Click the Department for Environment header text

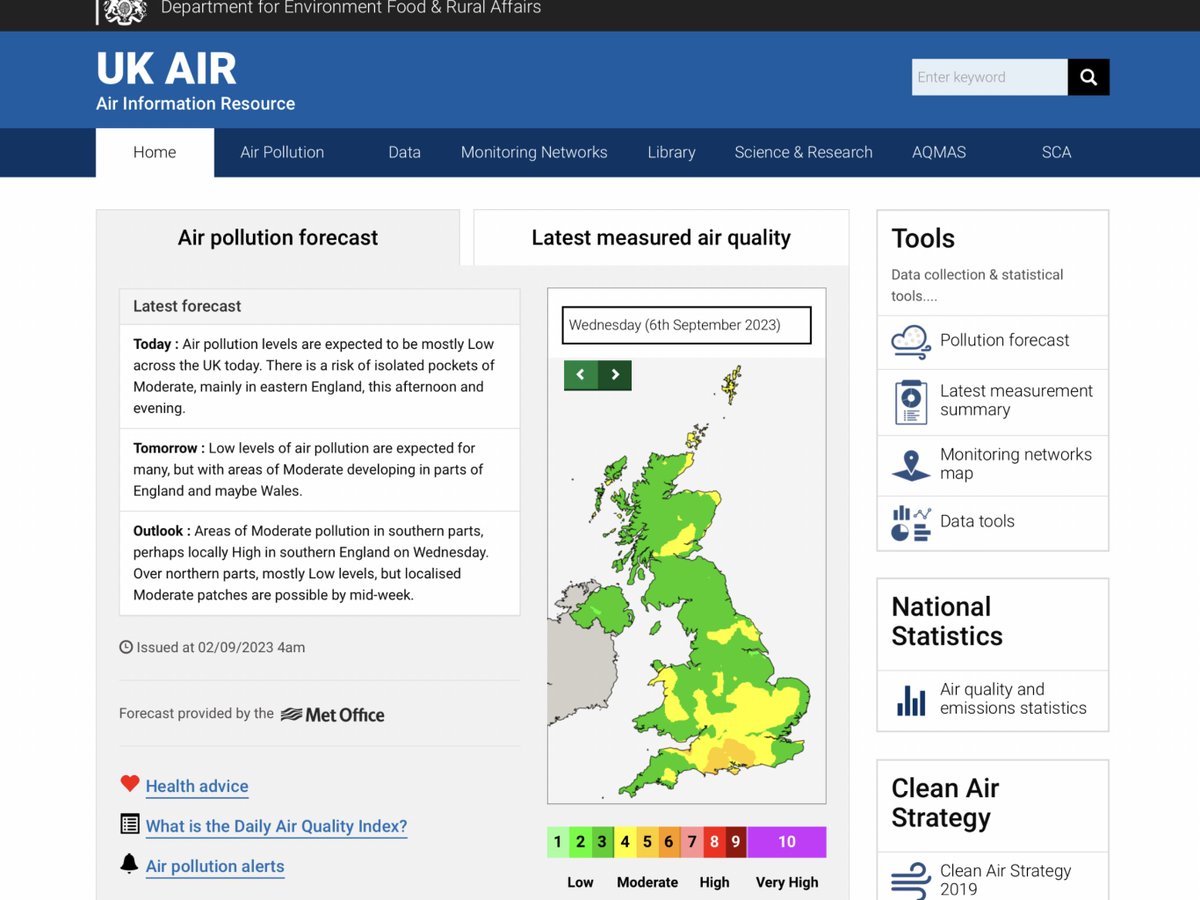[351, 8]
